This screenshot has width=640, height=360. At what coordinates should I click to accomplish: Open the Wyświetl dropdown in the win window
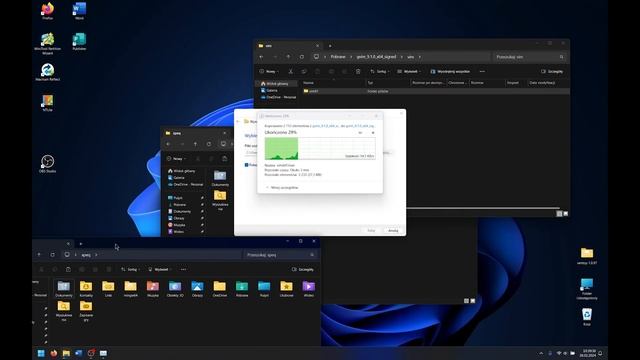pos(409,71)
